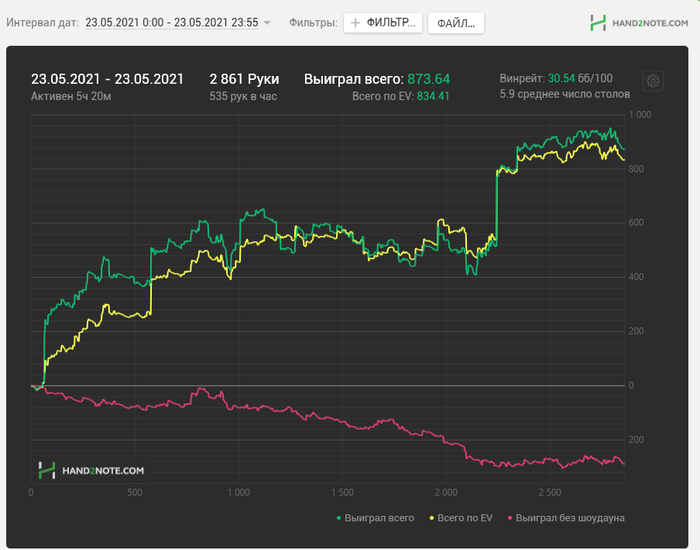Click the 1 000 y-axis label

[x=640, y=115]
